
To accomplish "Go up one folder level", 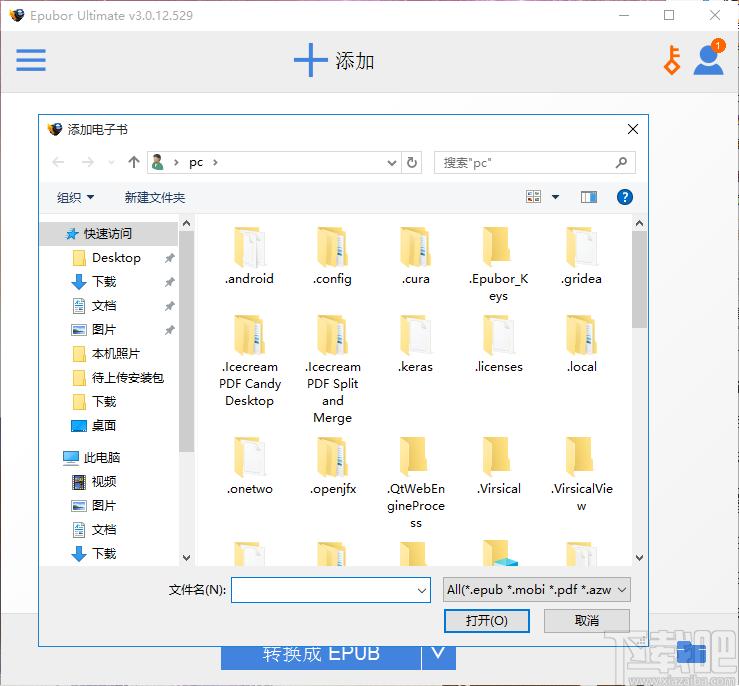I will pos(134,163).
